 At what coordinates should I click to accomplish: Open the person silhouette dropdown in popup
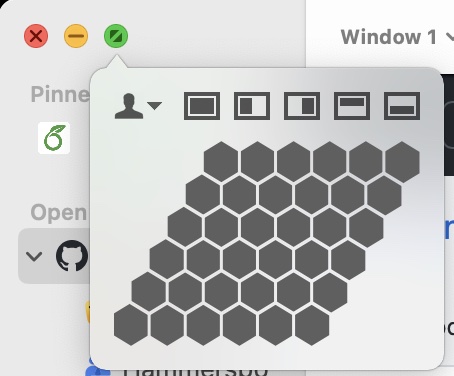(138, 106)
